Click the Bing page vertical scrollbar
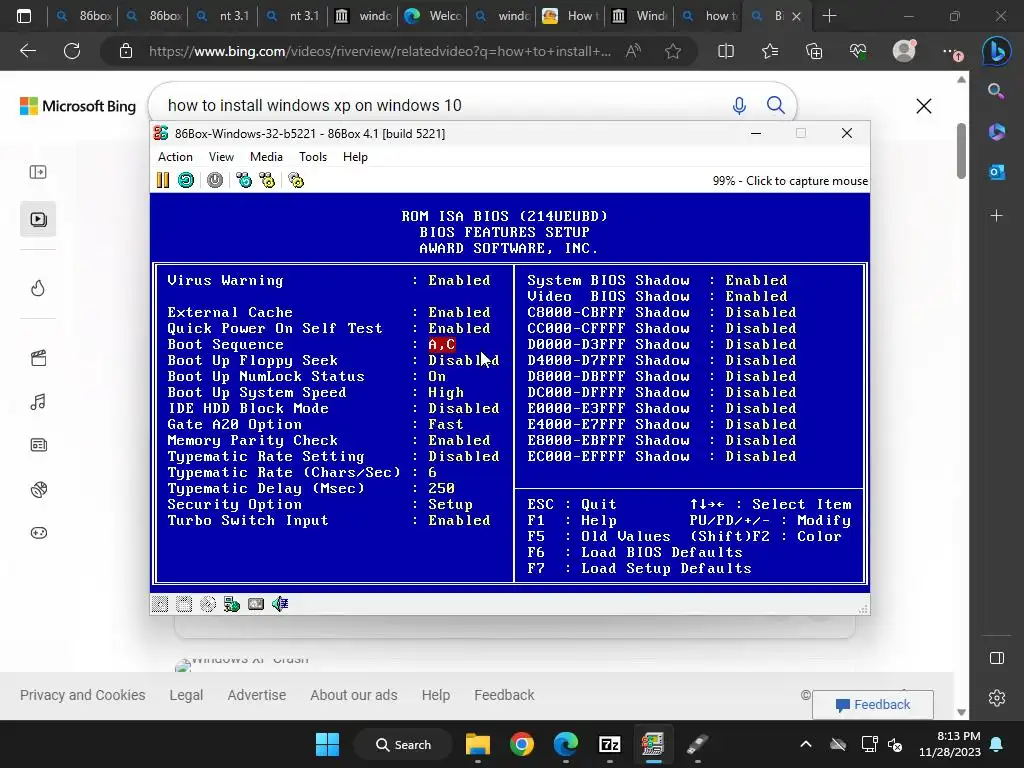1024x768 pixels. pos(961,150)
